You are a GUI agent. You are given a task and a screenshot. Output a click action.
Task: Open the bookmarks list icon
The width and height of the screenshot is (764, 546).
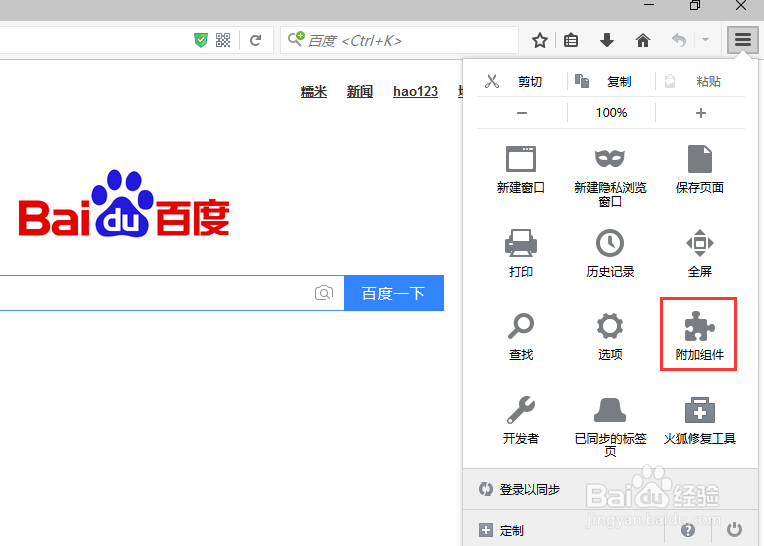click(571, 40)
